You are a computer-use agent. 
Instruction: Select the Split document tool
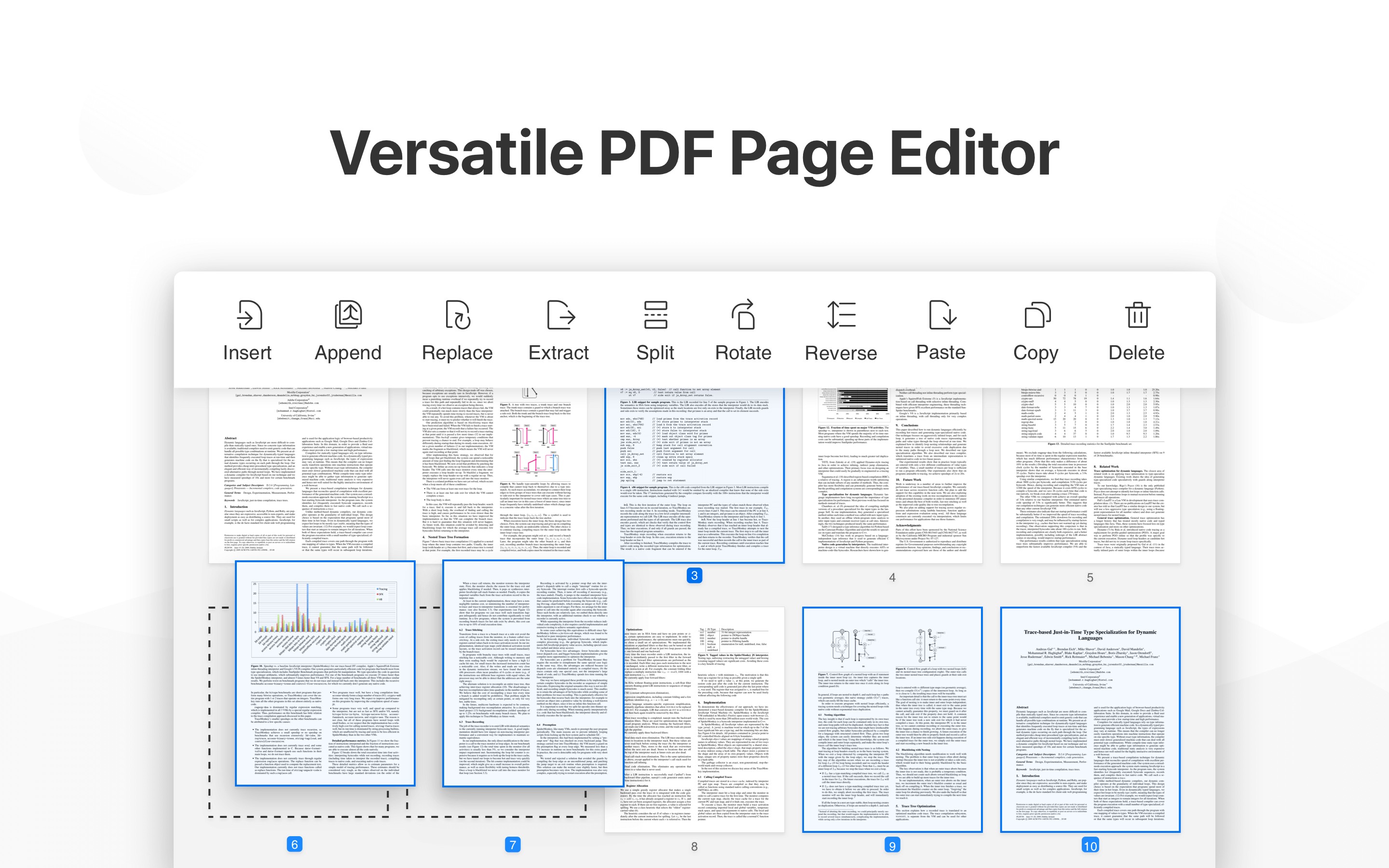tap(655, 329)
